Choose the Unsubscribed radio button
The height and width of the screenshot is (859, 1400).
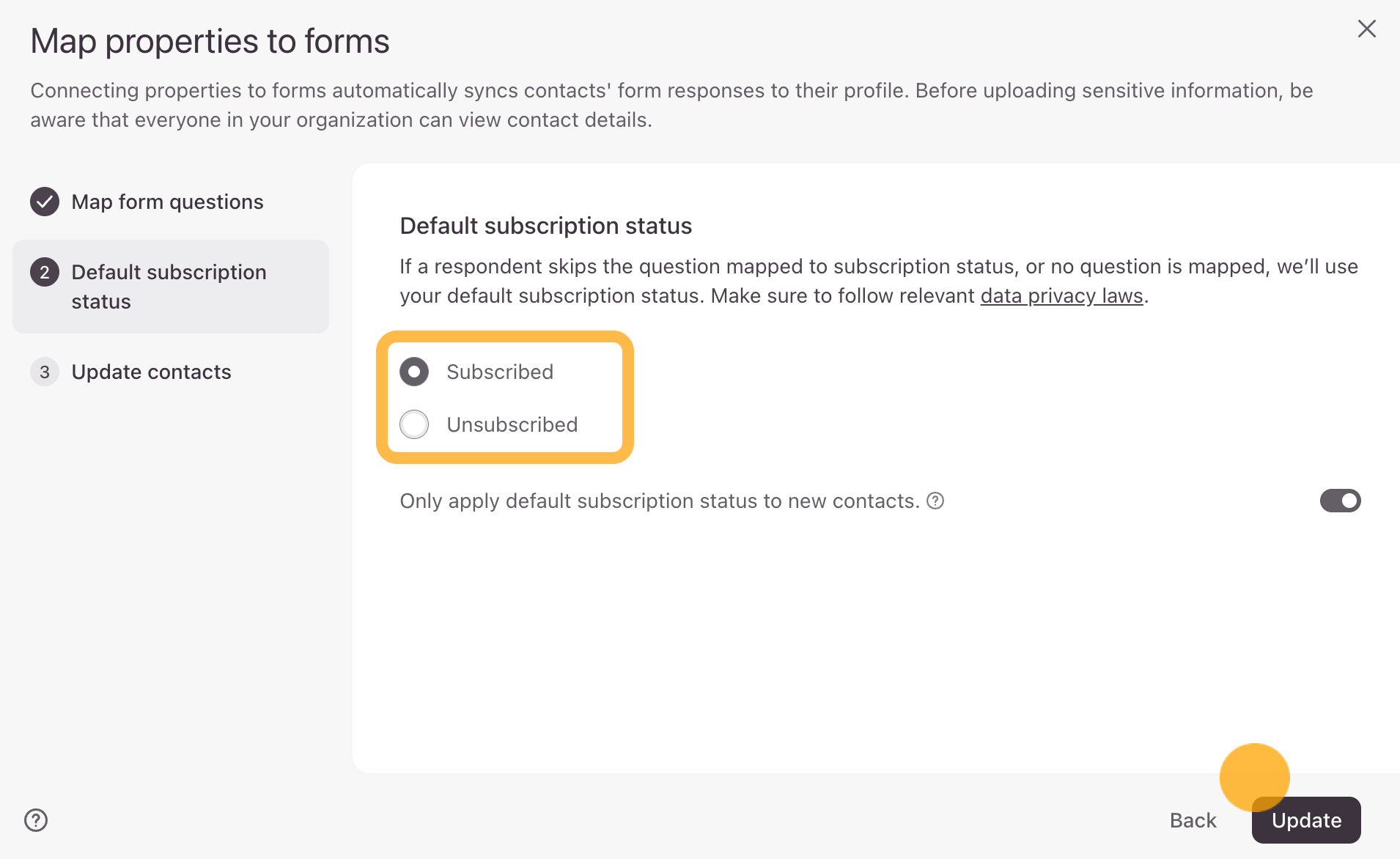point(414,424)
